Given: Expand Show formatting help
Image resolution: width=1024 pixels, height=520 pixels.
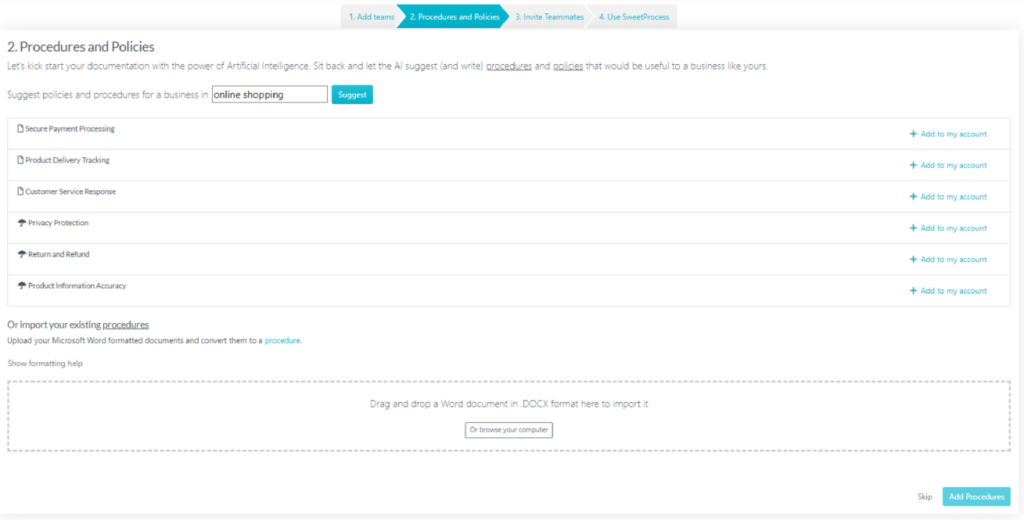Looking at the screenshot, I should point(45,363).
